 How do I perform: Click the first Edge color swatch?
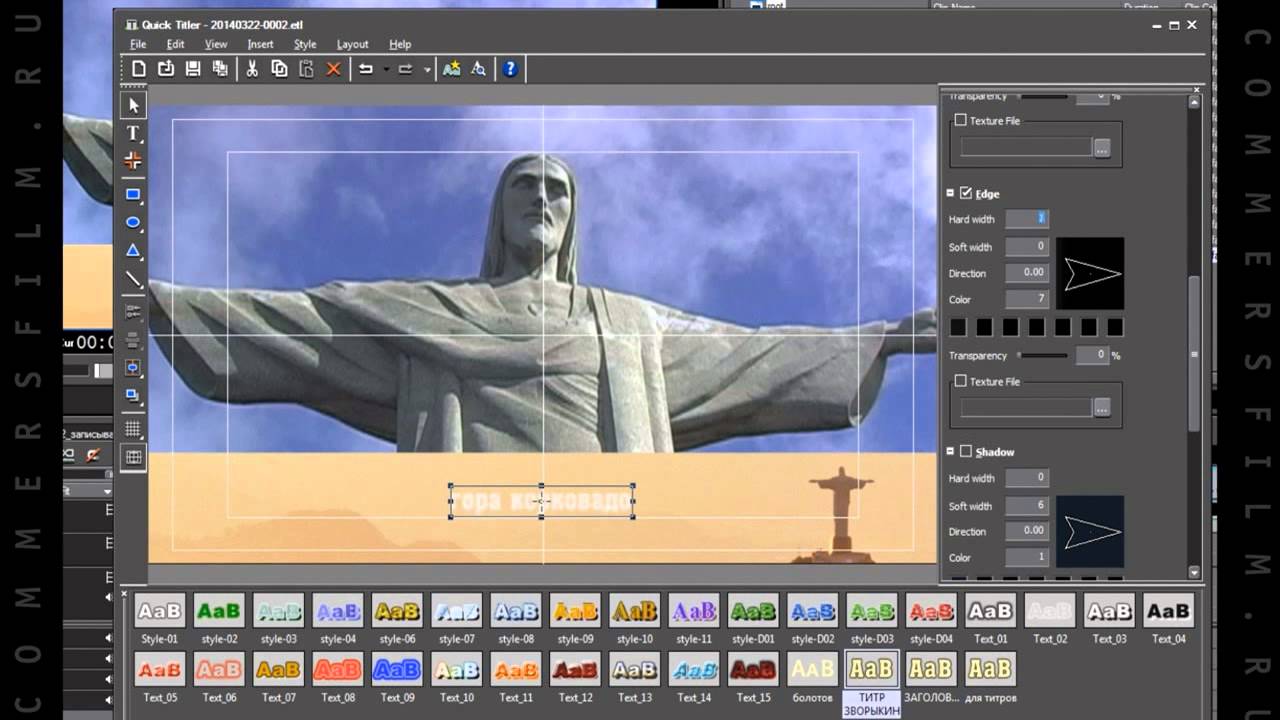(958, 327)
